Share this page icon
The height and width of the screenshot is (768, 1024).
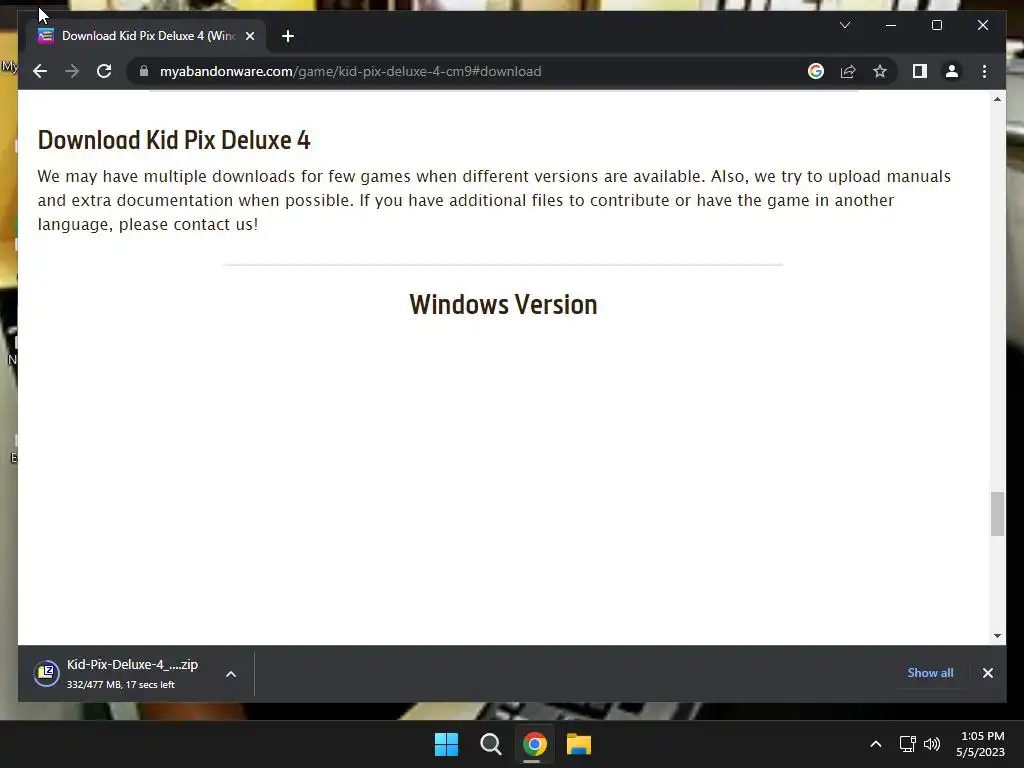point(848,71)
